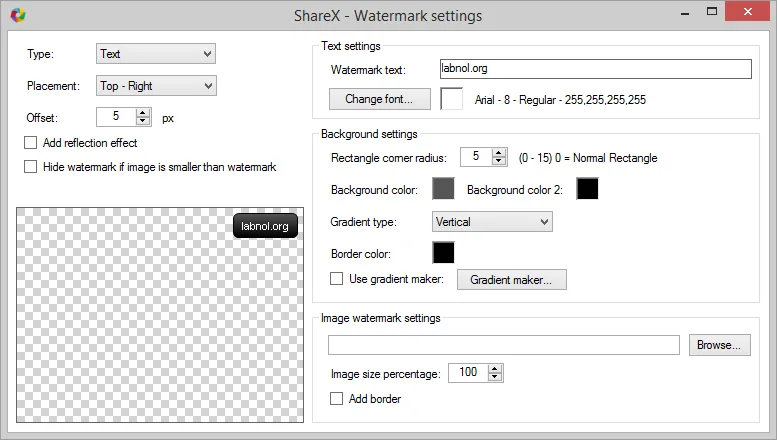Choose the Border color black swatch

click(x=443, y=253)
